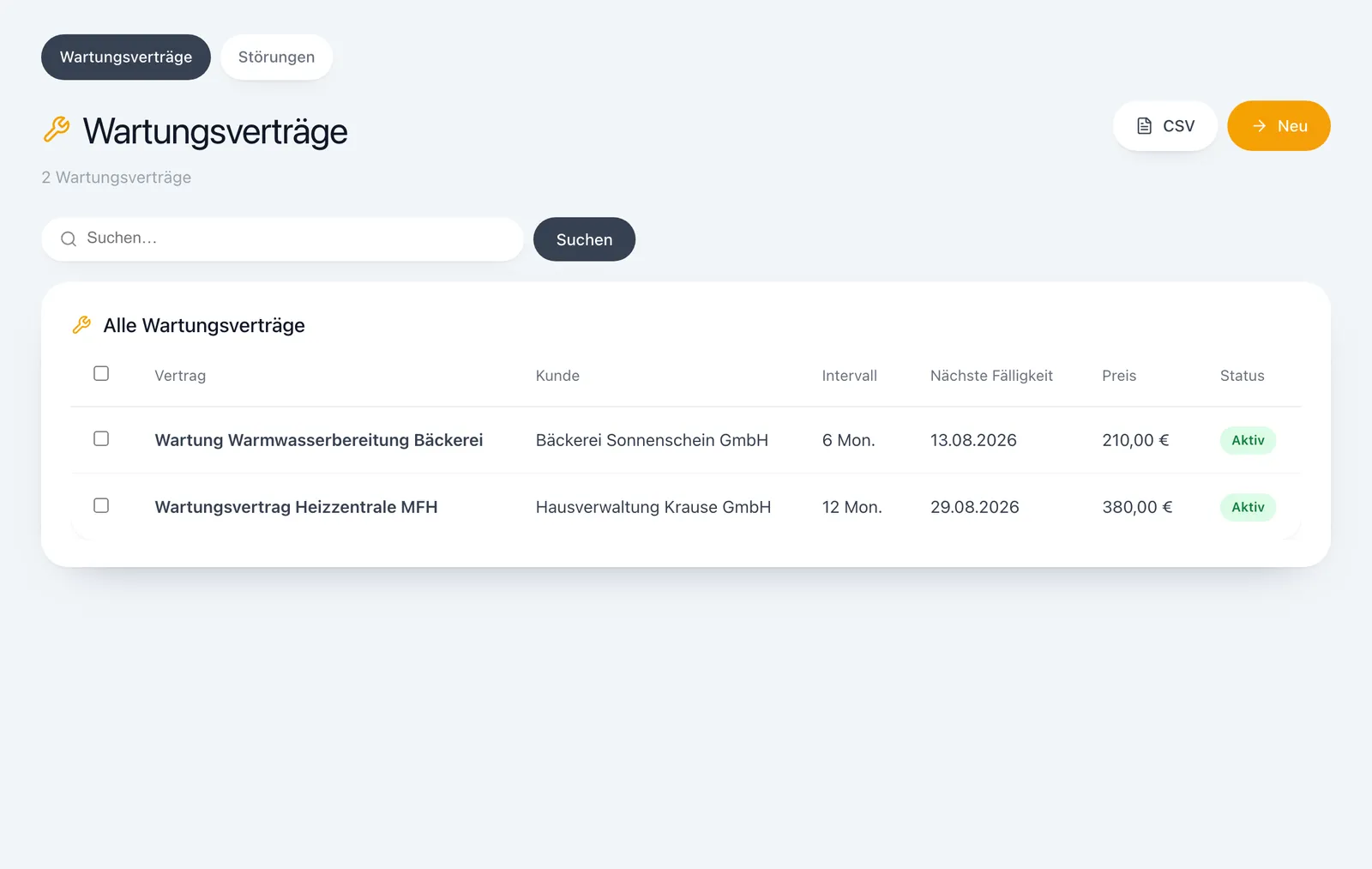Viewport: 1372px width, 869px height.
Task: Click the document icon on the CSV button
Action: pos(1144,126)
